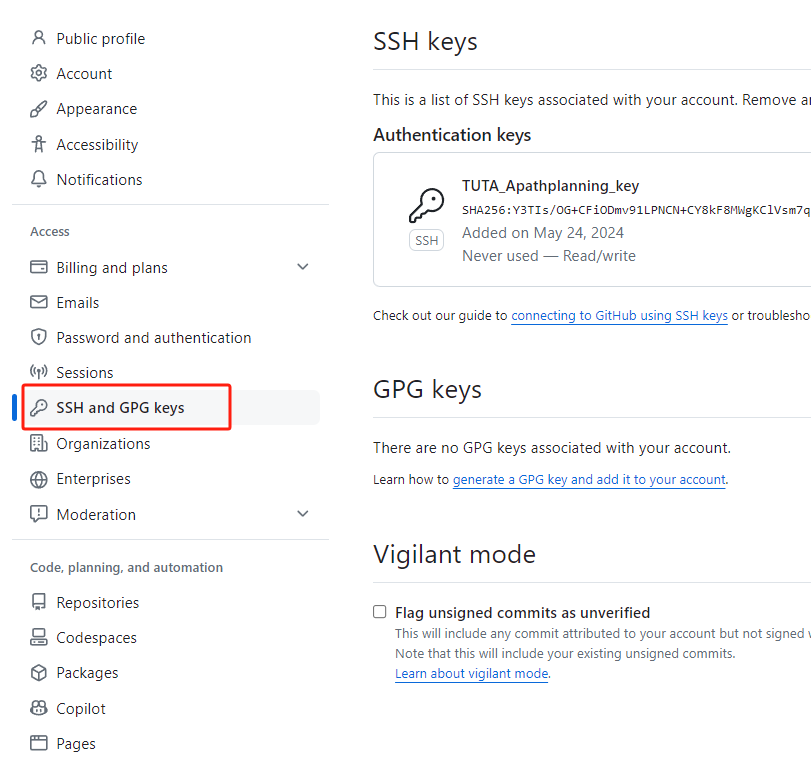Enable Flag unsigned commits as unverified
811x769 pixels.
point(380,612)
